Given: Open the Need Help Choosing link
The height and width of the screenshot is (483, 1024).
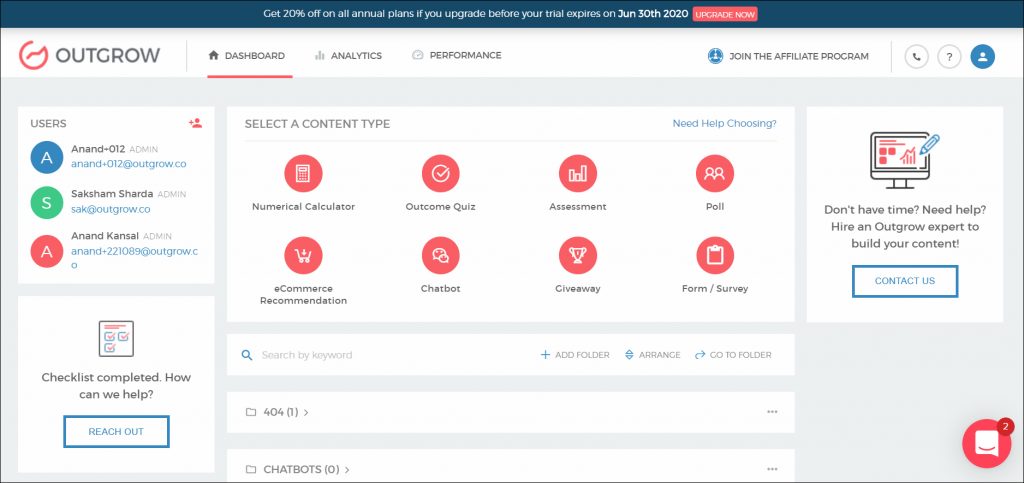Looking at the screenshot, I should (724, 124).
